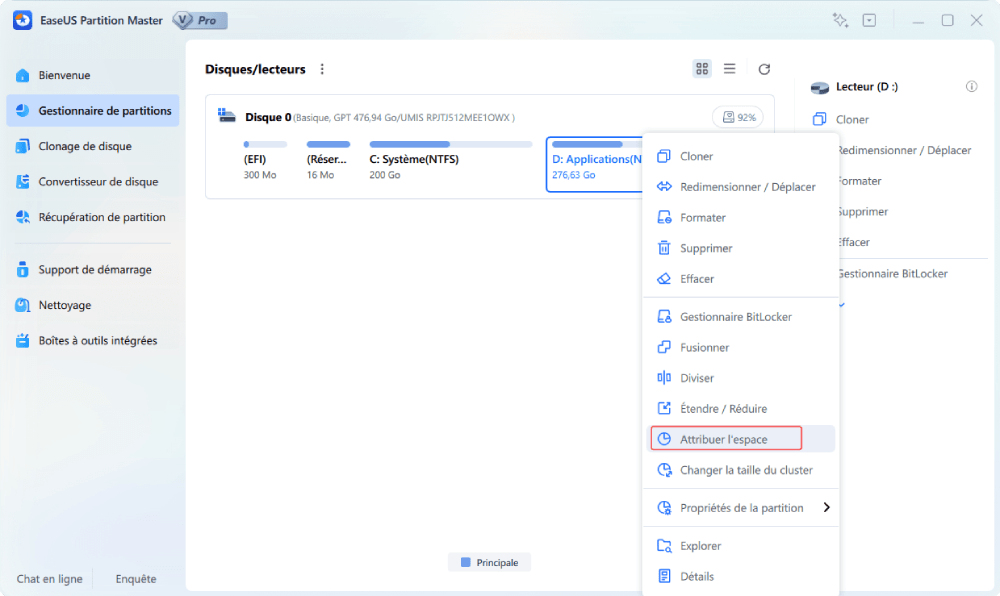Click the 92% disk usage badge
This screenshot has width=1000, height=596.
[739, 117]
